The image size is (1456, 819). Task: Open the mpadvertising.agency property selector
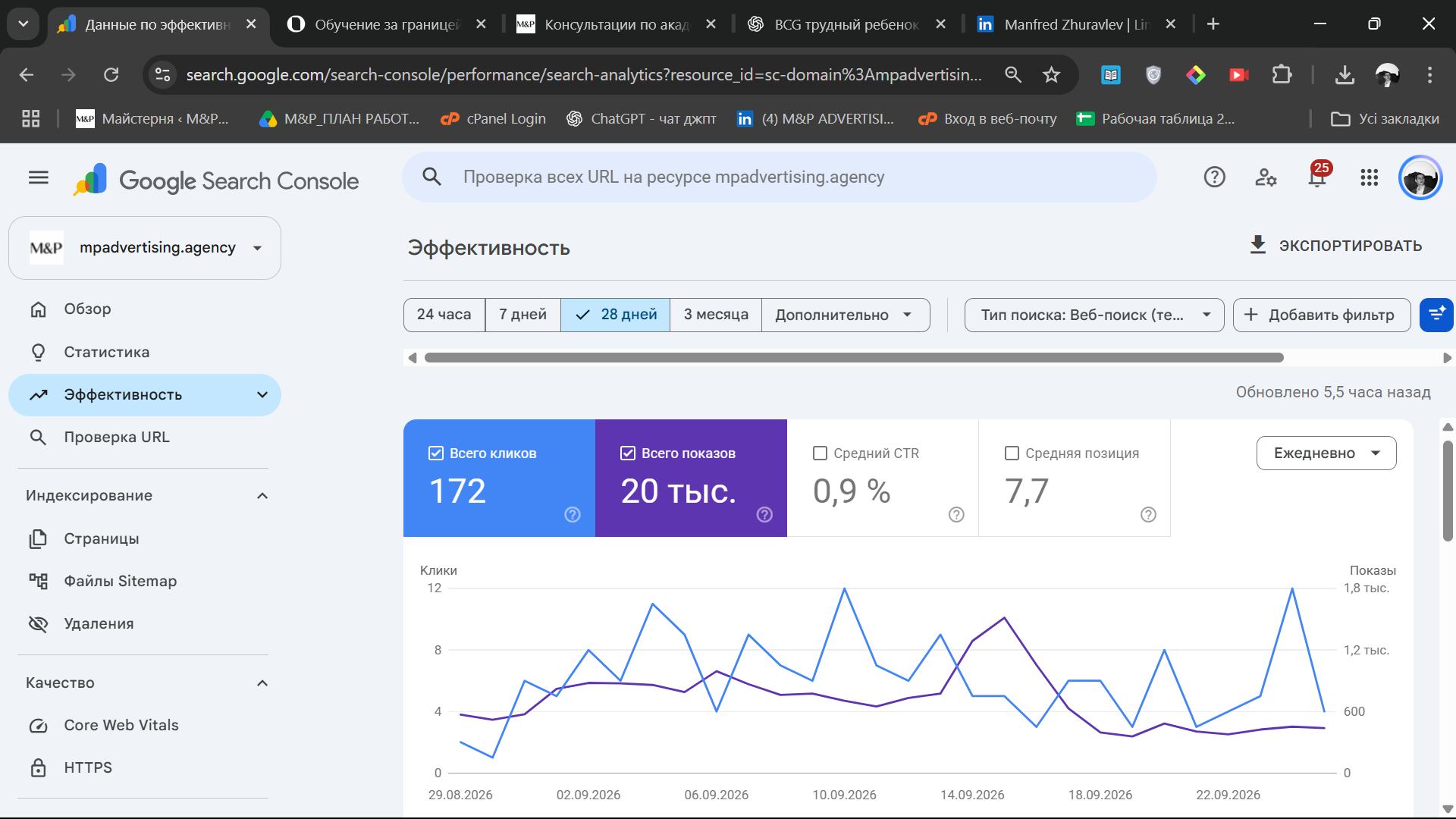point(145,248)
